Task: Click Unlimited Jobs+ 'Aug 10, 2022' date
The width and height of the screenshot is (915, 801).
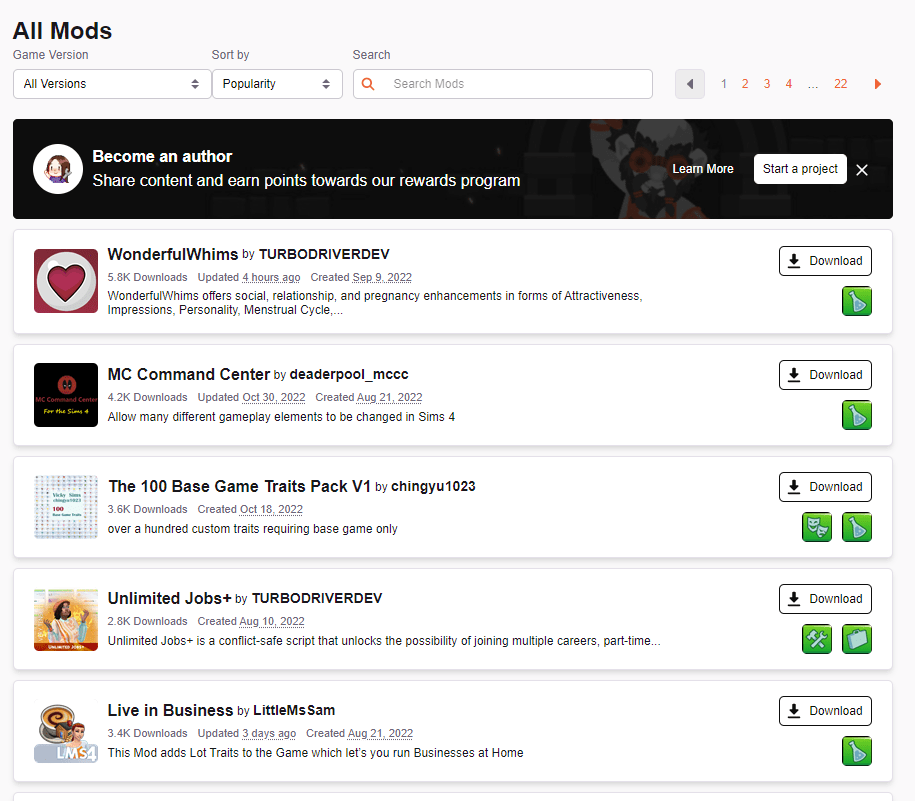Action: tap(272, 621)
